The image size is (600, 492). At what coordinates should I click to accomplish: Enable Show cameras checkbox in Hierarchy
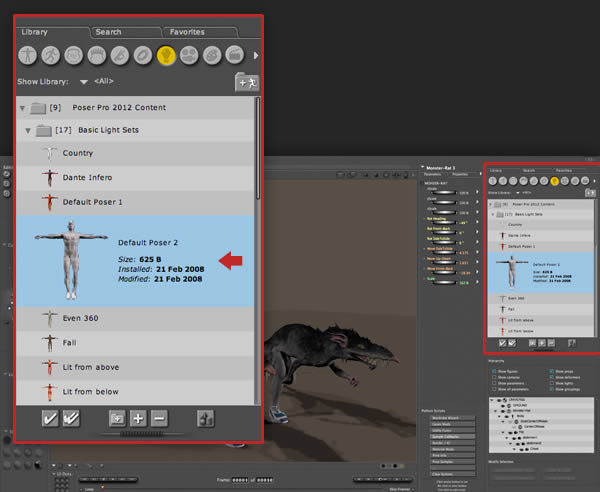pos(494,377)
